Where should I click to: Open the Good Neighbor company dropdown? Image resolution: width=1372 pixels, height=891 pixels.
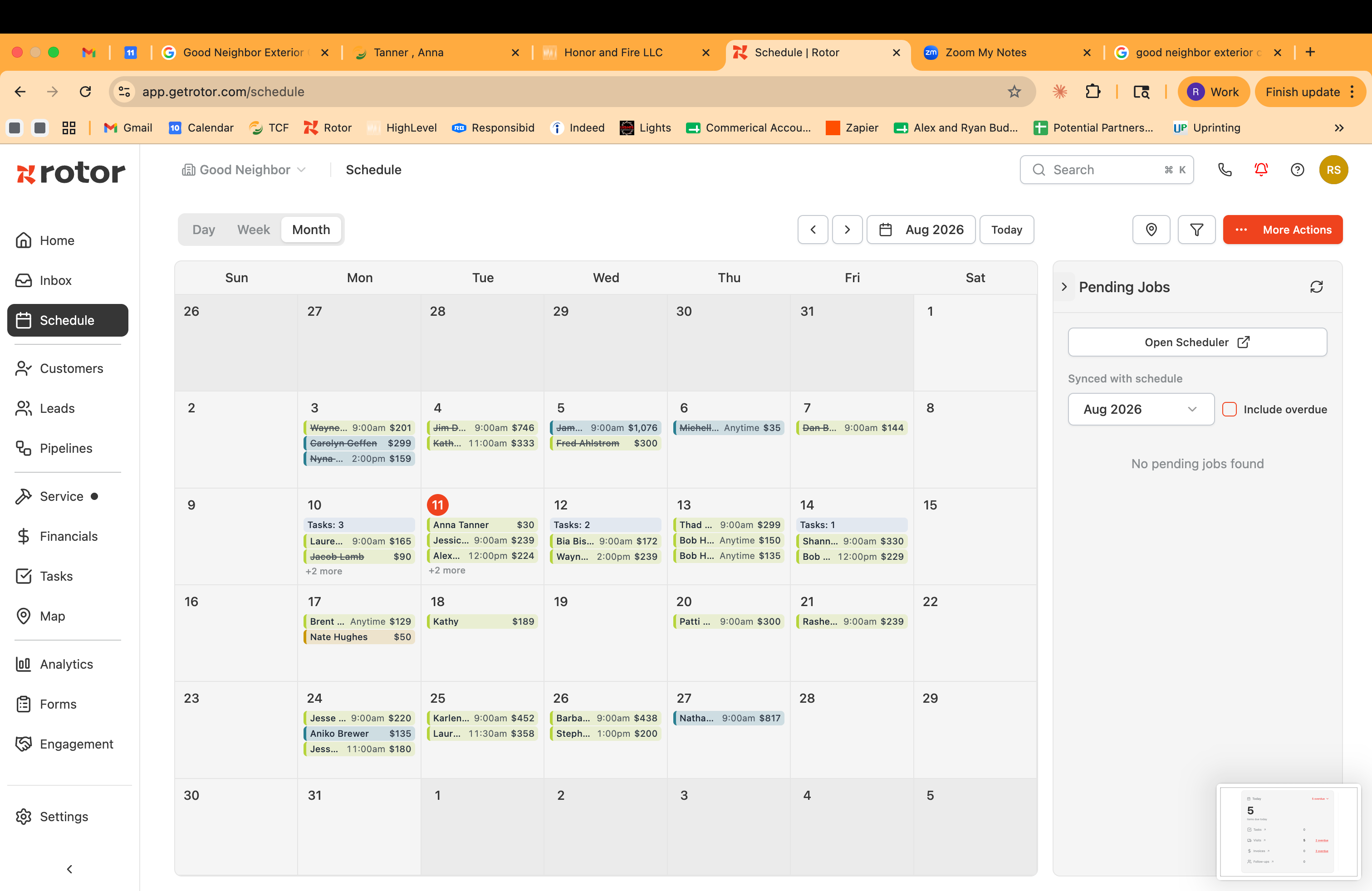(245, 169)
